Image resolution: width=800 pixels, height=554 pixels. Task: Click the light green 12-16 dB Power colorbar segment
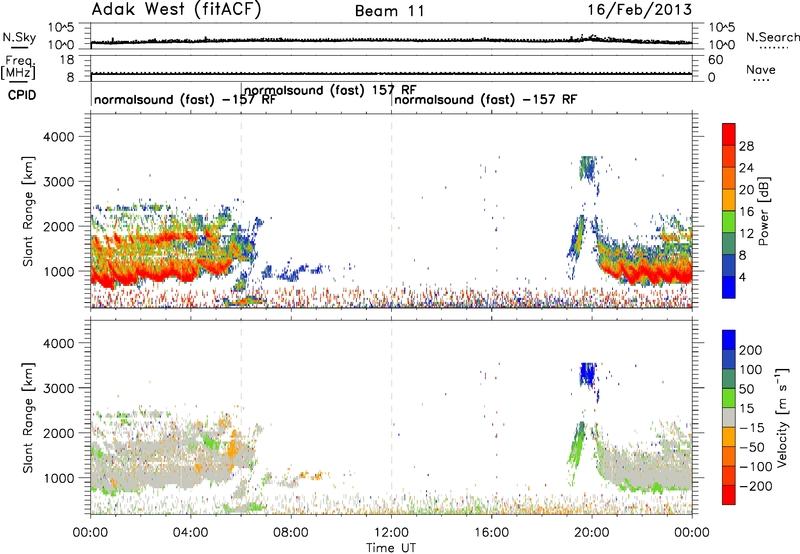click(x=729, y=221)
